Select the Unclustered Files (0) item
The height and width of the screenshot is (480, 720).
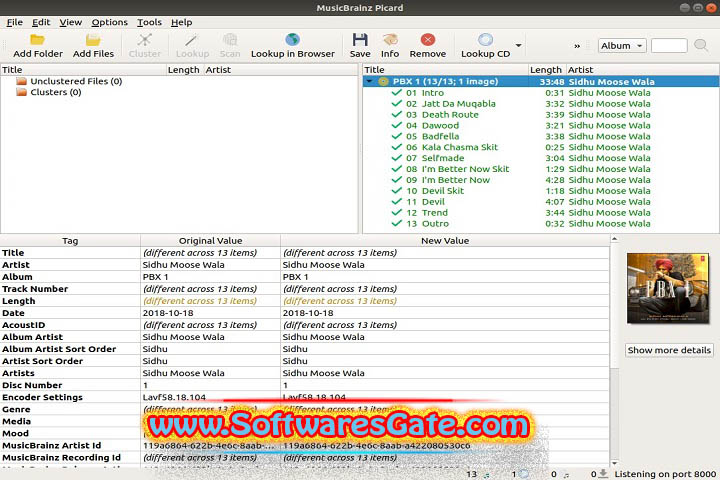tap(76, 81)
